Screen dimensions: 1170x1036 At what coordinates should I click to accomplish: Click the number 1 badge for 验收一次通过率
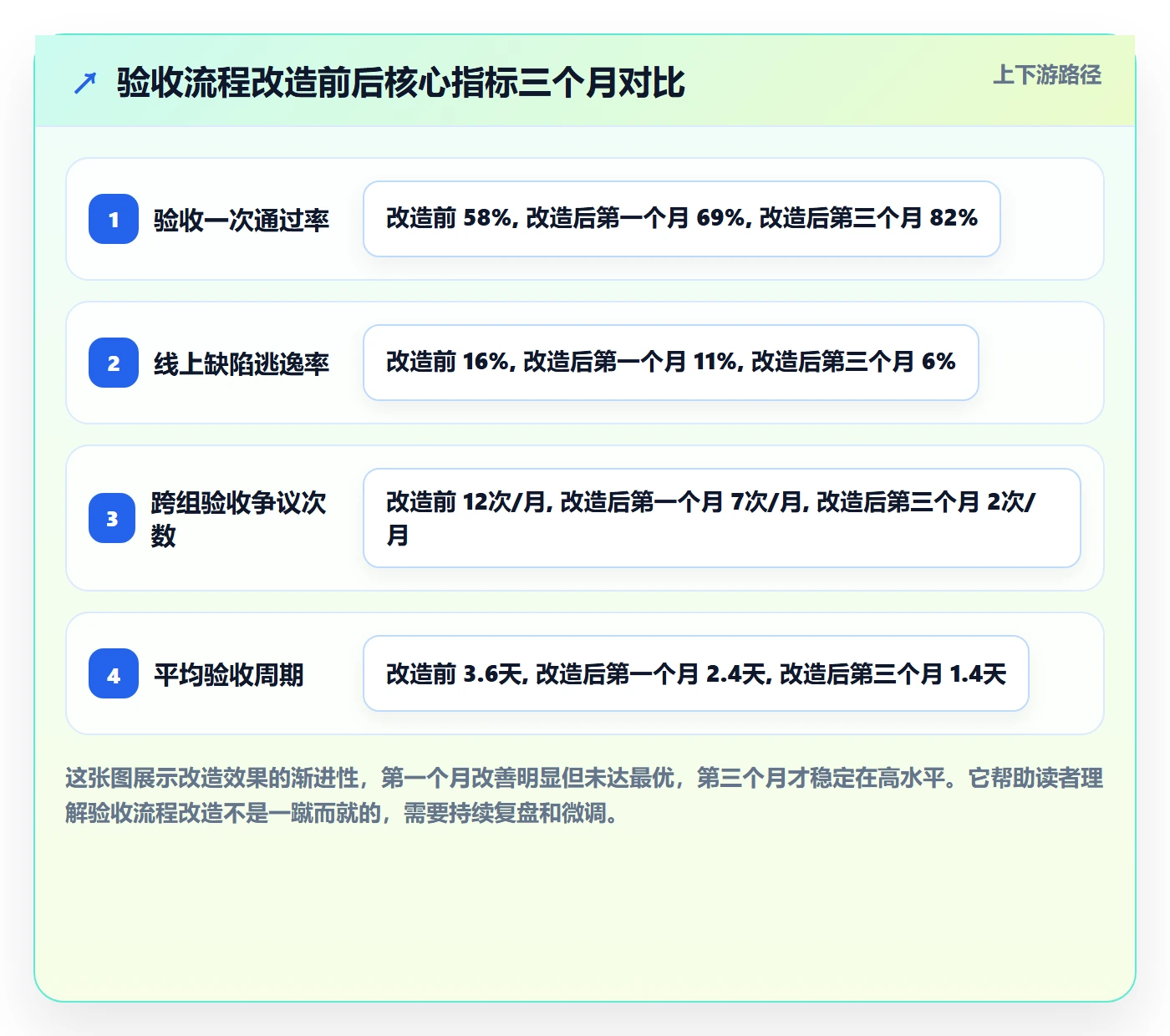coord(114,219)
